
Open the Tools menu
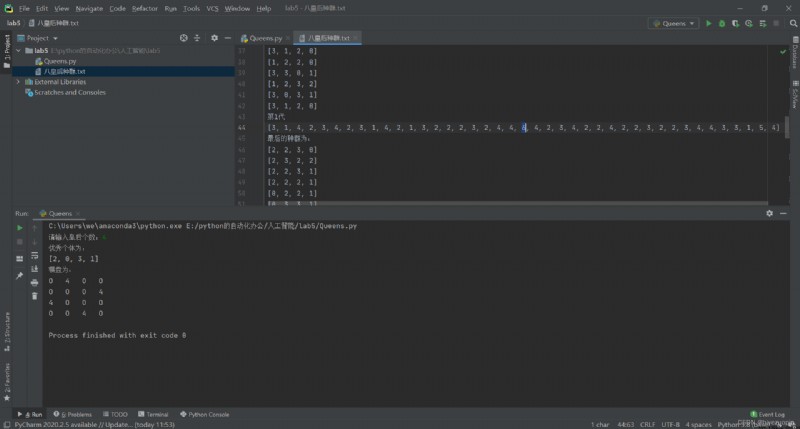pos(191,9)
